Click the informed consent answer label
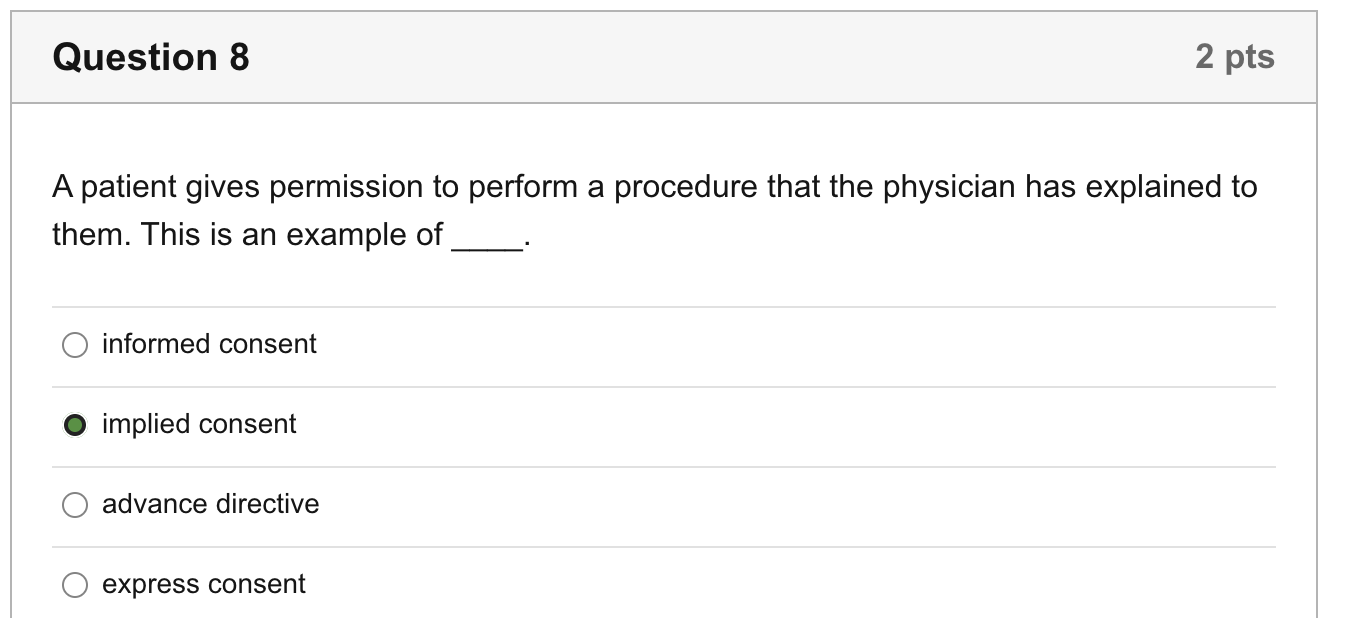 (208, 344)
